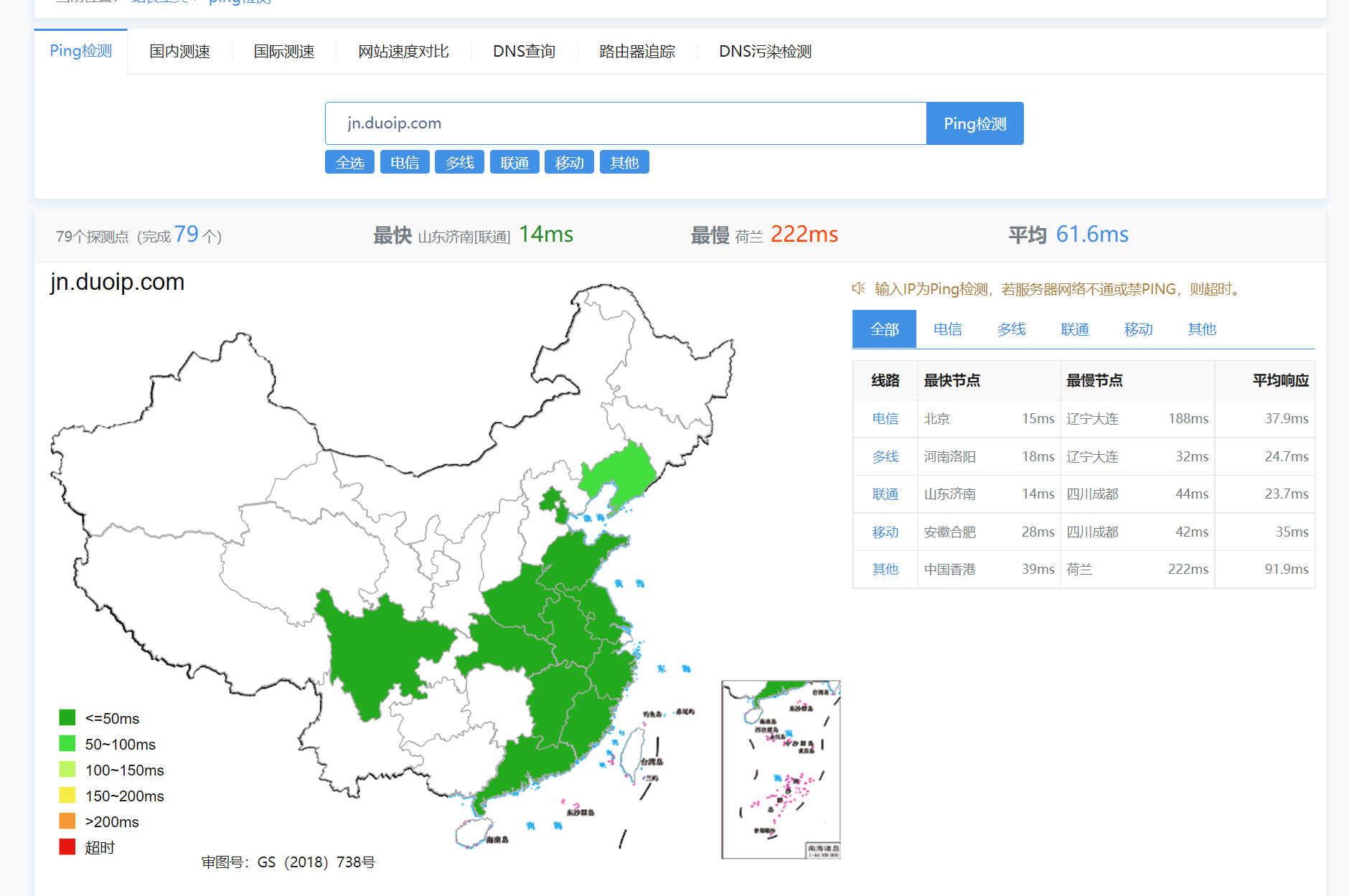Open the 路由器追踪 tab
Image resolution: width=1349 pixels, height=896 pixels.
click(x=636, y=52)
